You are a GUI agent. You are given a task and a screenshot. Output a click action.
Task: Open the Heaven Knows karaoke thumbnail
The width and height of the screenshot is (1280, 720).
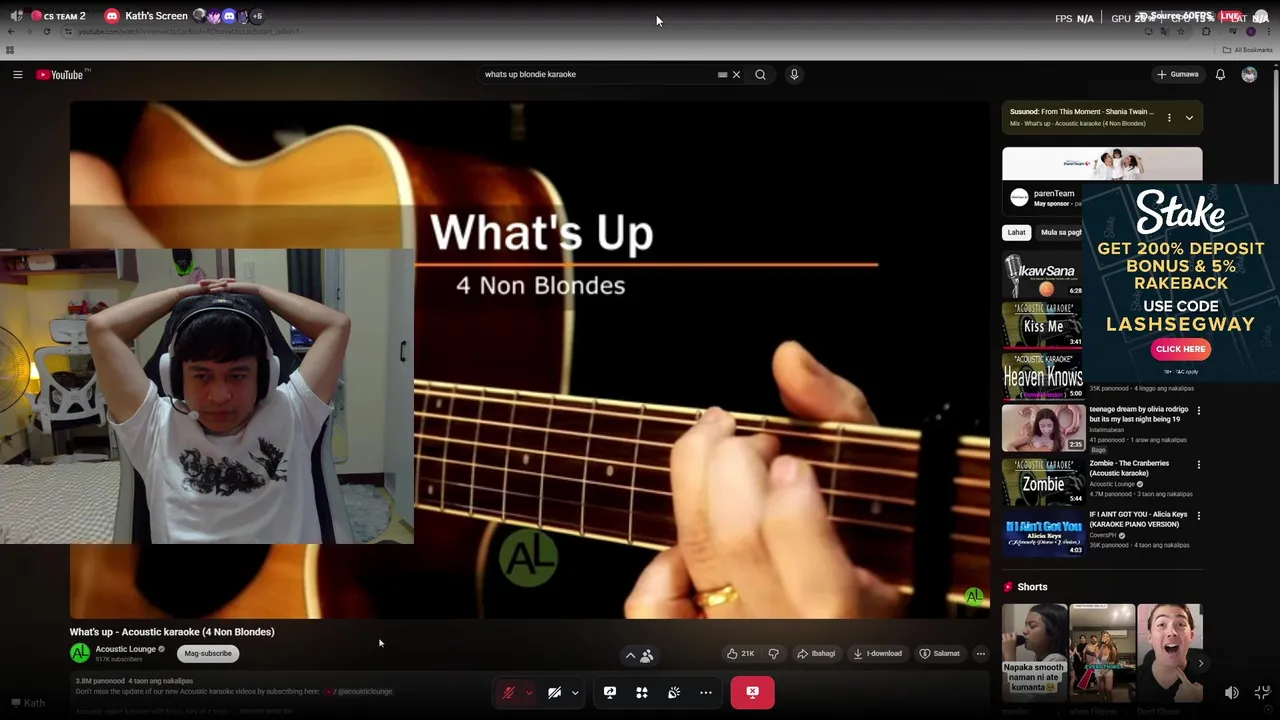[x=1043, y=376]
